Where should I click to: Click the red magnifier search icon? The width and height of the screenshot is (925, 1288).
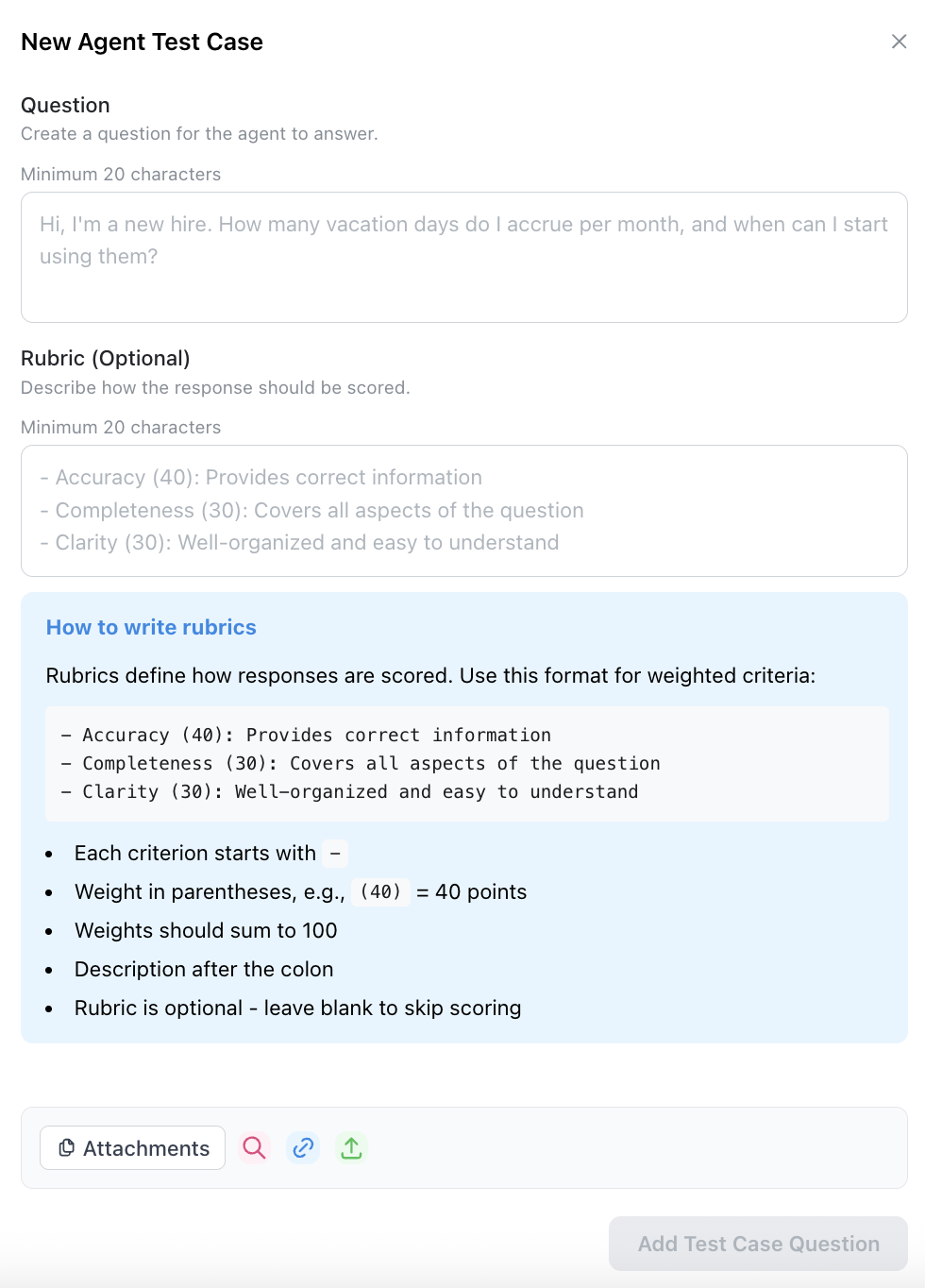[x=254, y=1147]
